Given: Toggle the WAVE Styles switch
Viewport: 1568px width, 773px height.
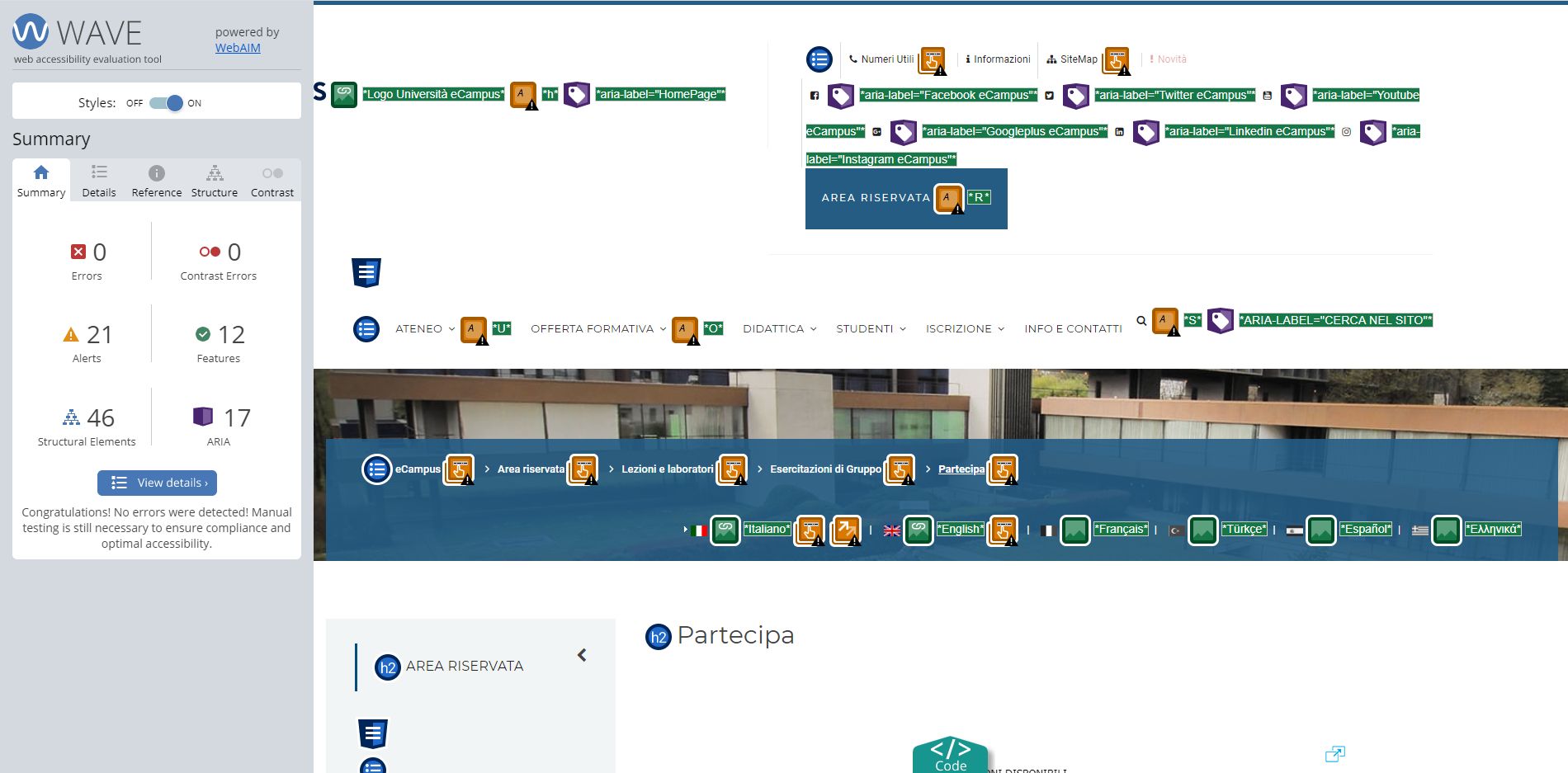Looking at the screenshot, I should 166,103.
